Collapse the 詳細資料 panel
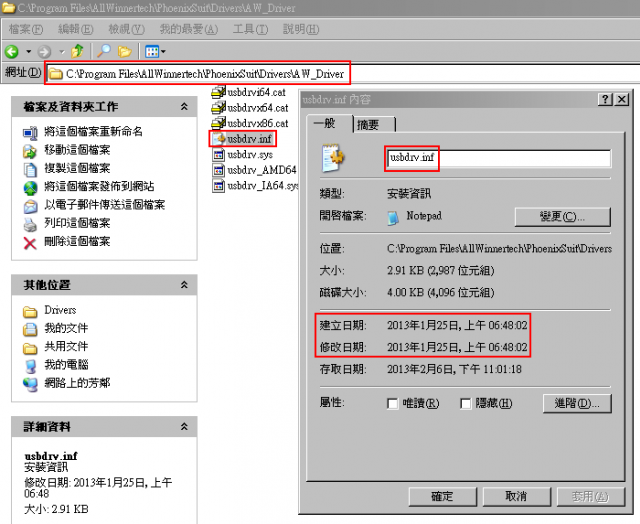Image resolution: width=640 pixels, height=524 pixels. point(184,427)
